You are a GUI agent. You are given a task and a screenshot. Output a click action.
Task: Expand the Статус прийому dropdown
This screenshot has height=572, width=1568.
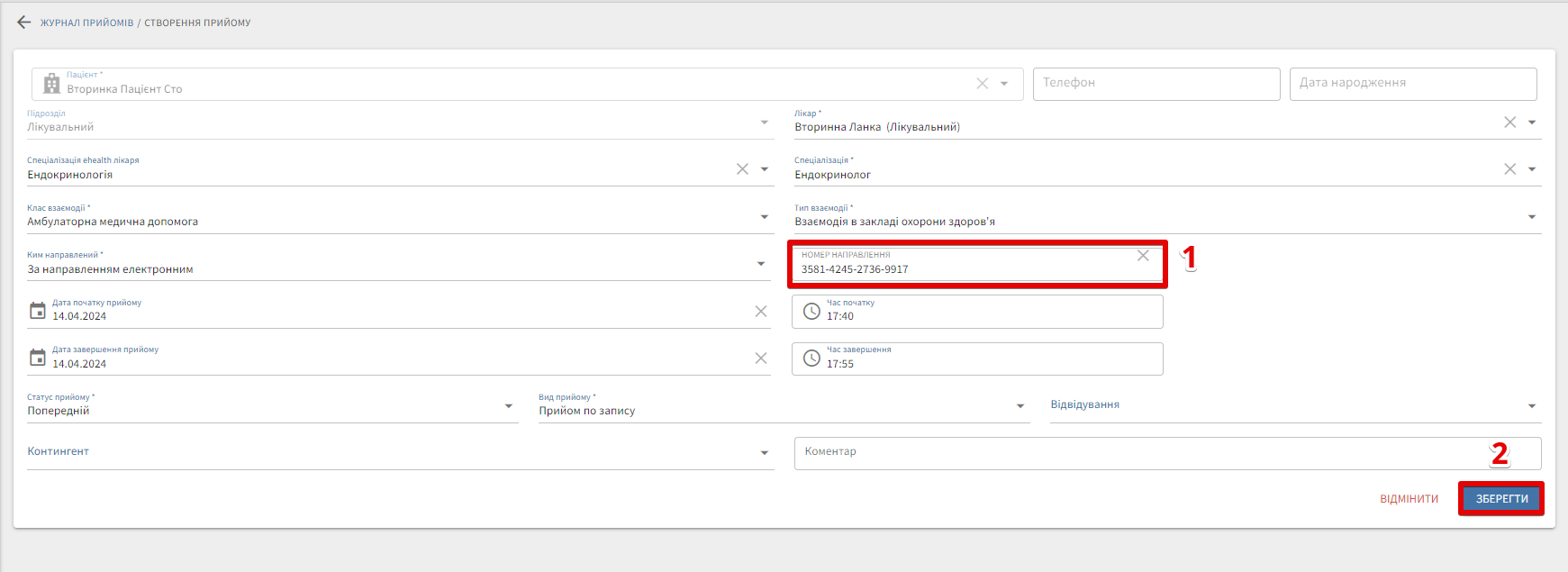509,406
